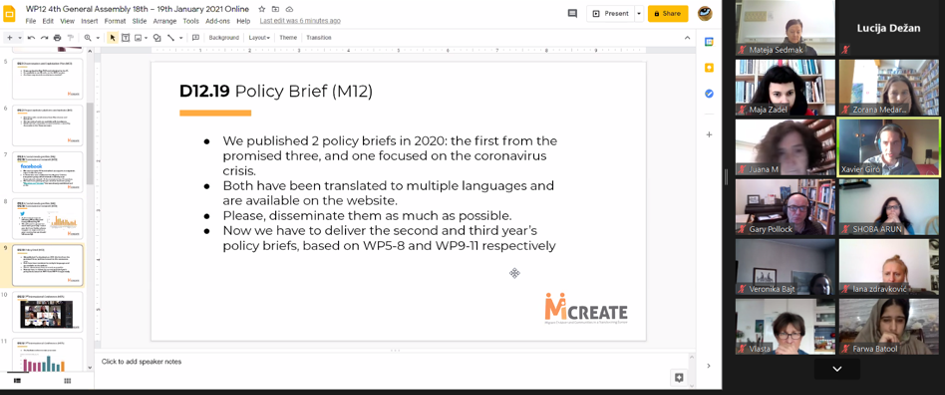The width and height of the screenshot is (945, 395).
Task: Open the Insert menu
Action: 90,21
